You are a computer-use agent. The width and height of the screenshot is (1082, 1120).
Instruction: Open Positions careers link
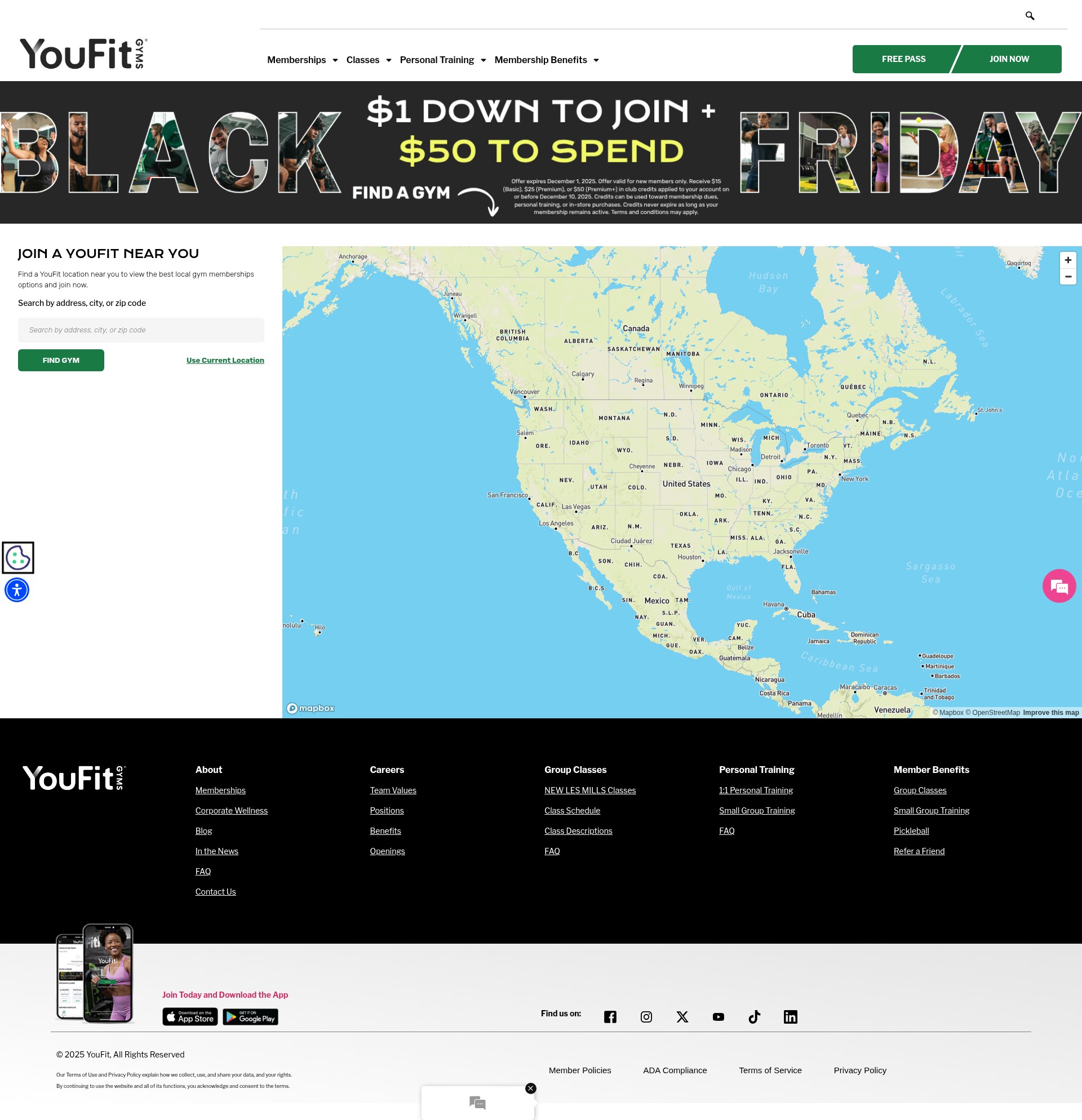tap(387, 810)
